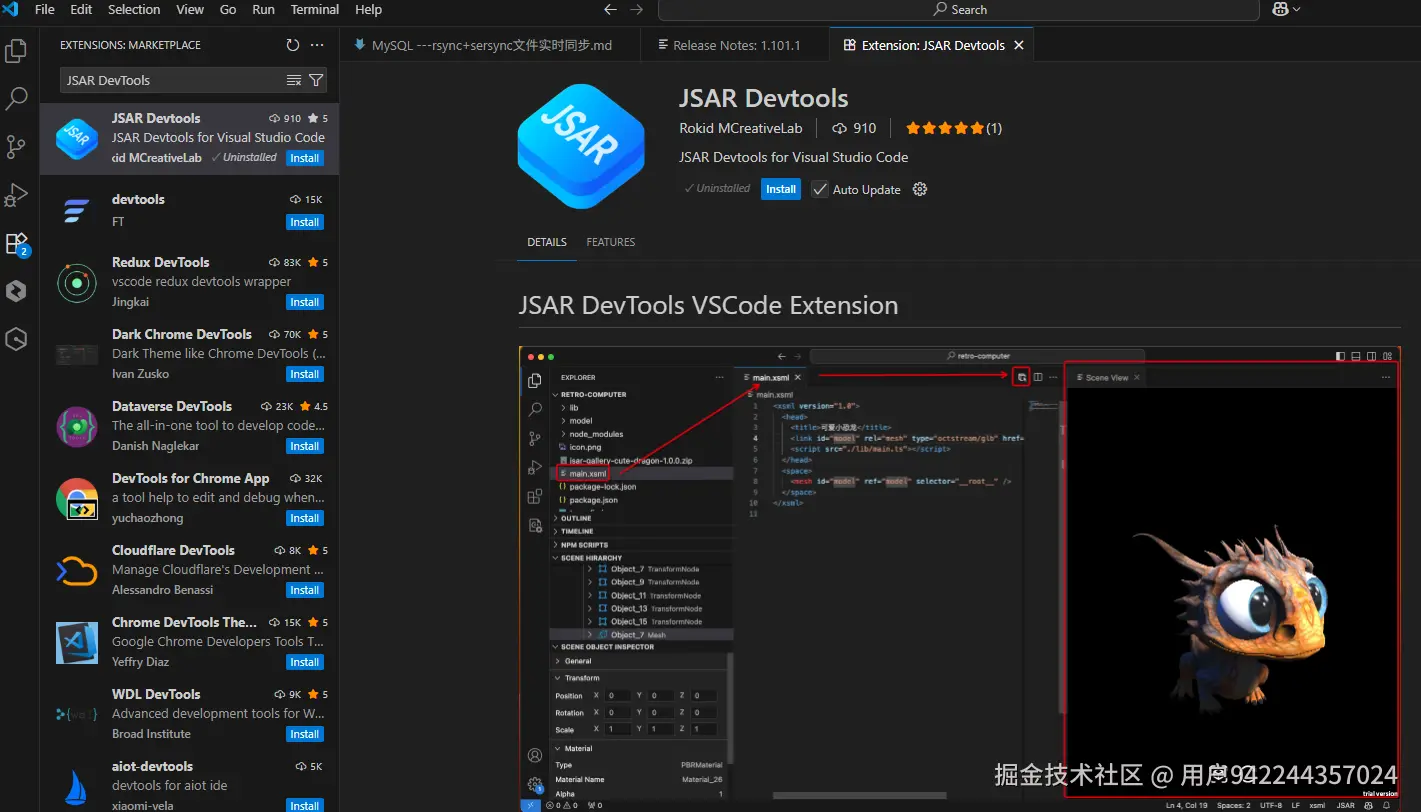Click the 910 install count on details page

point(854,128)
